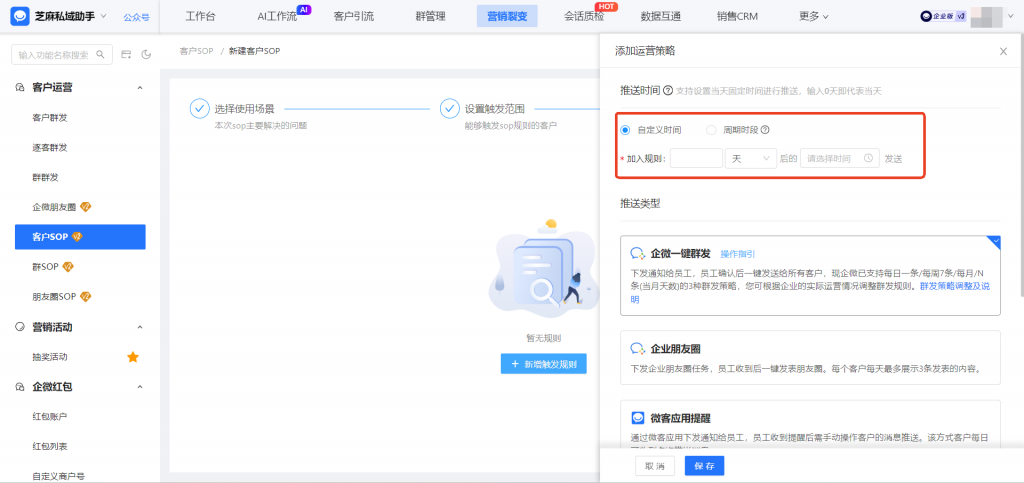Click the help icon next to 推送时间
Viewport: 1024px width, 483px height.
point(667,91)
